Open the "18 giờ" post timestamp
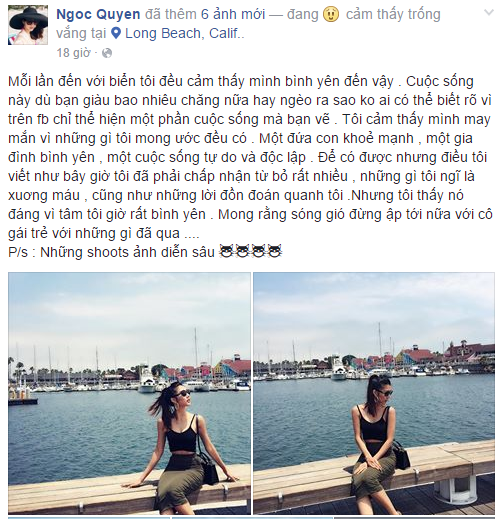Viewport: 502px width, 519px height. pos(73,53)
